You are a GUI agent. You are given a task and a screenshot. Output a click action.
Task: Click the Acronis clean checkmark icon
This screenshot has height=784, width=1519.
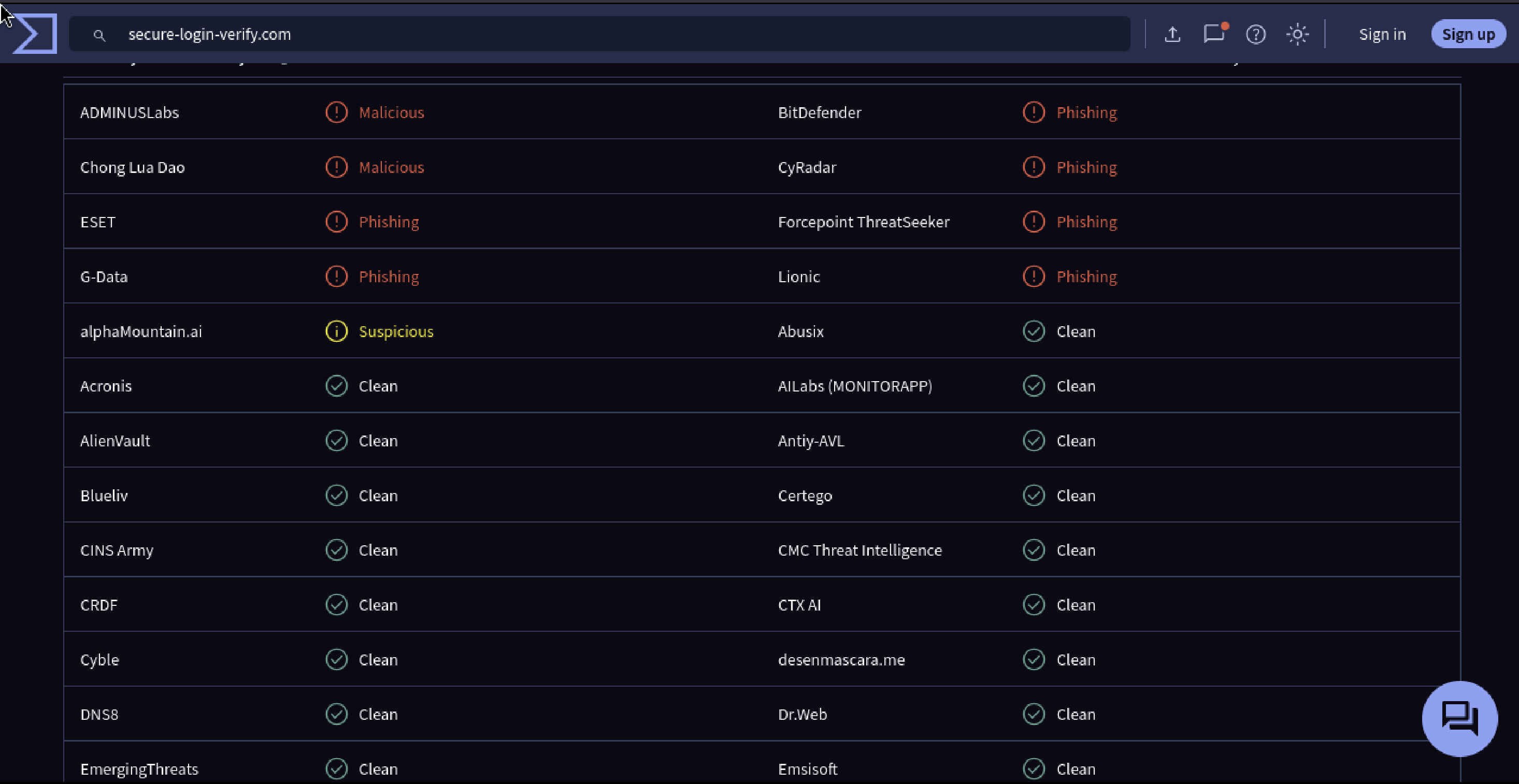coord(337,385)
